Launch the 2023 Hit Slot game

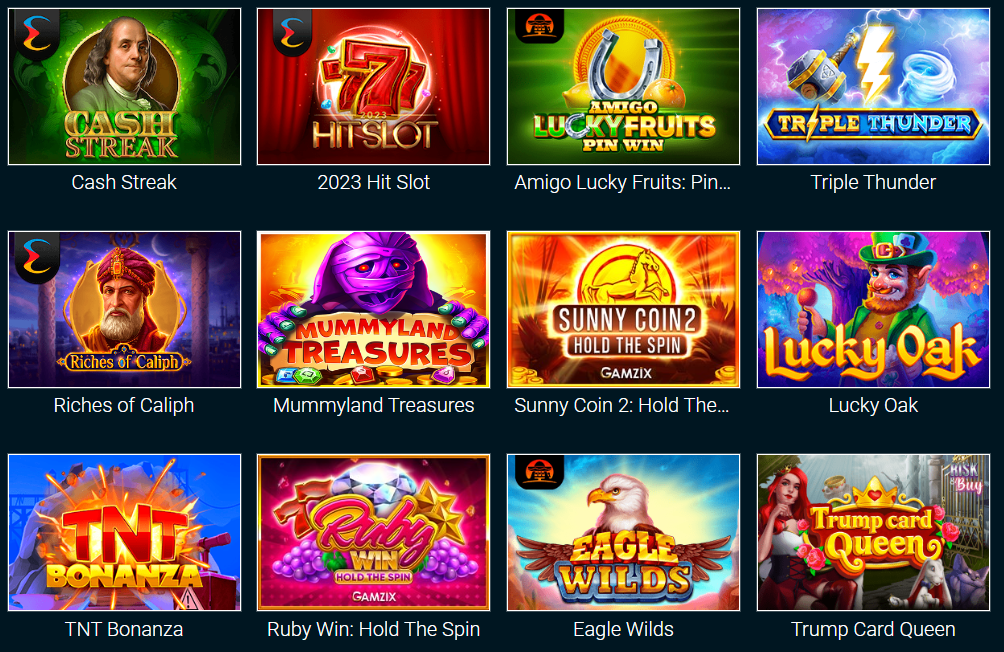point(373,86)
